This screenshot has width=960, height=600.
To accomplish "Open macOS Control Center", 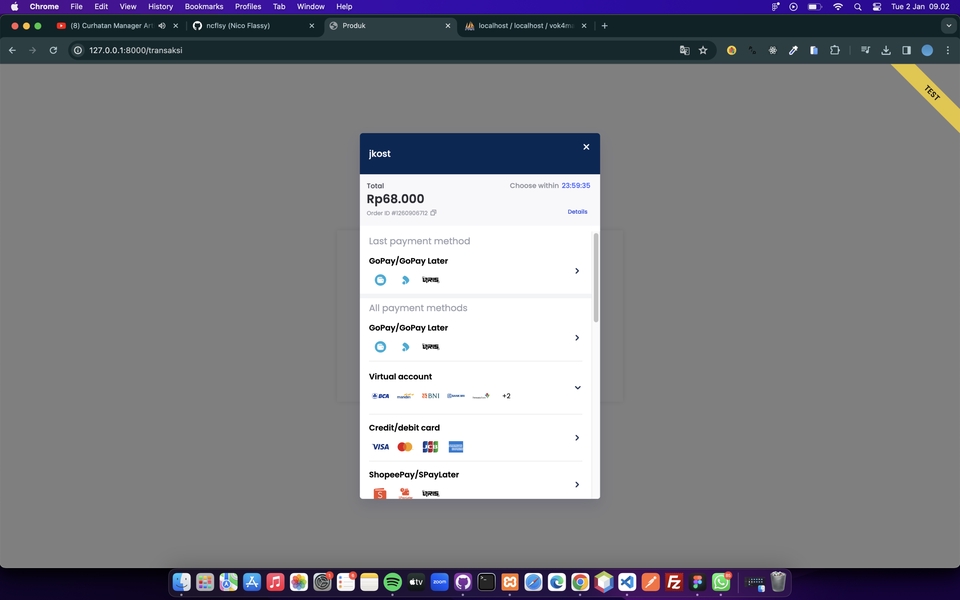I will (877, 7).
